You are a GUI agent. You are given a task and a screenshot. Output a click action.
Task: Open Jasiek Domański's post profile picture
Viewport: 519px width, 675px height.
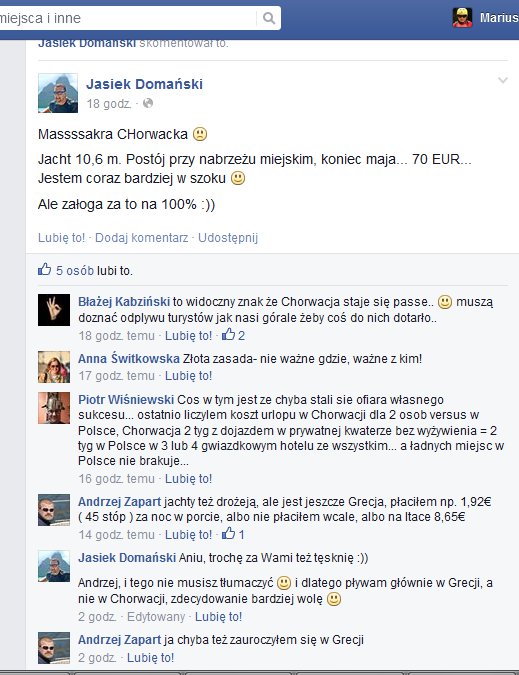tap(58, 93)
